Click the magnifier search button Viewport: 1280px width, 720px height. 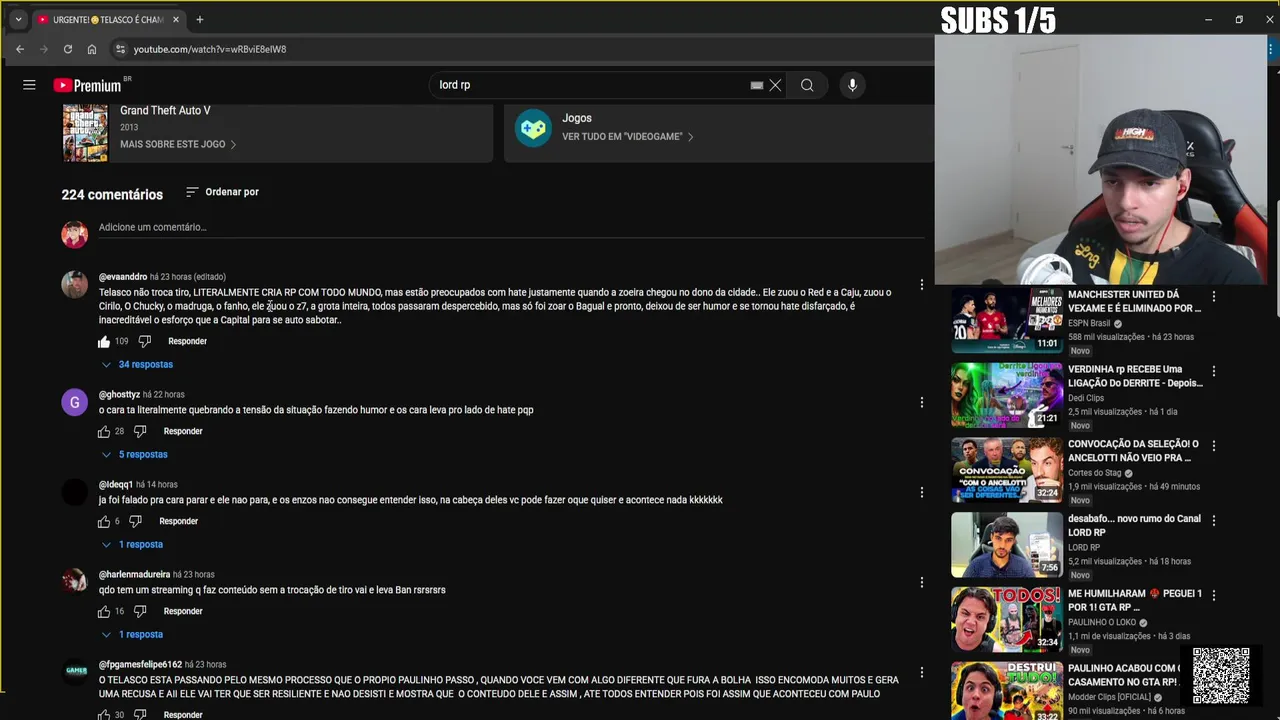(807, 85)
